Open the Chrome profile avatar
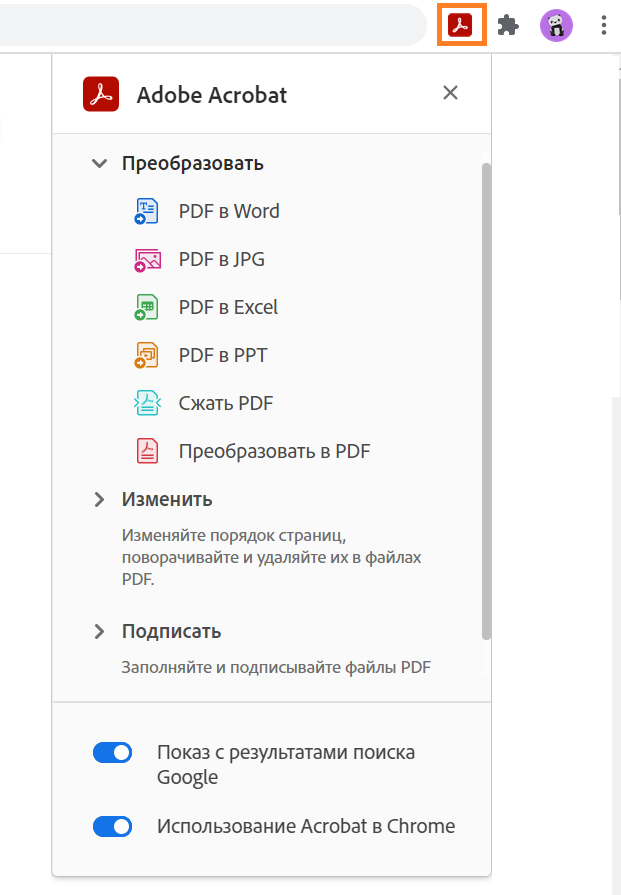Screen dimensions: 621x895 coord(556,25)
